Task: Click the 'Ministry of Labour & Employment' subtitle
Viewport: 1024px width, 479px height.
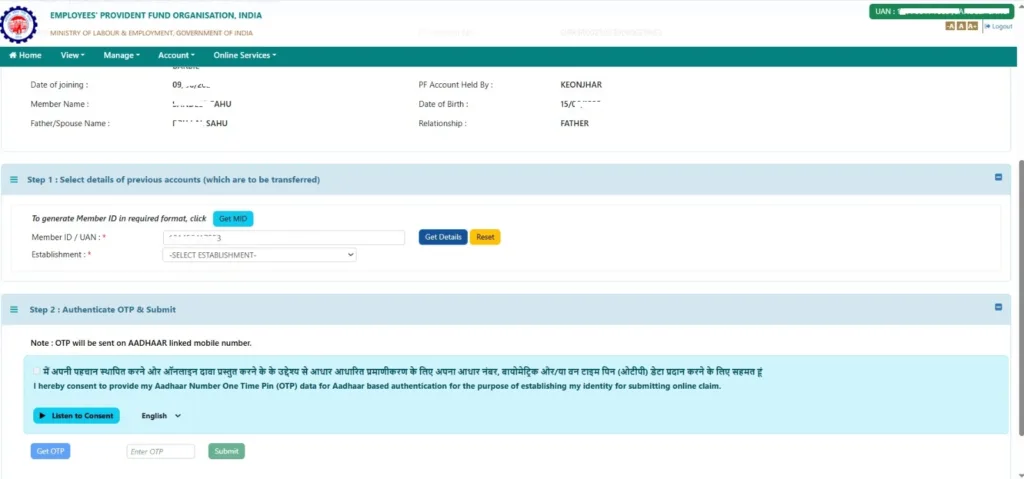Action: point(152,33)
